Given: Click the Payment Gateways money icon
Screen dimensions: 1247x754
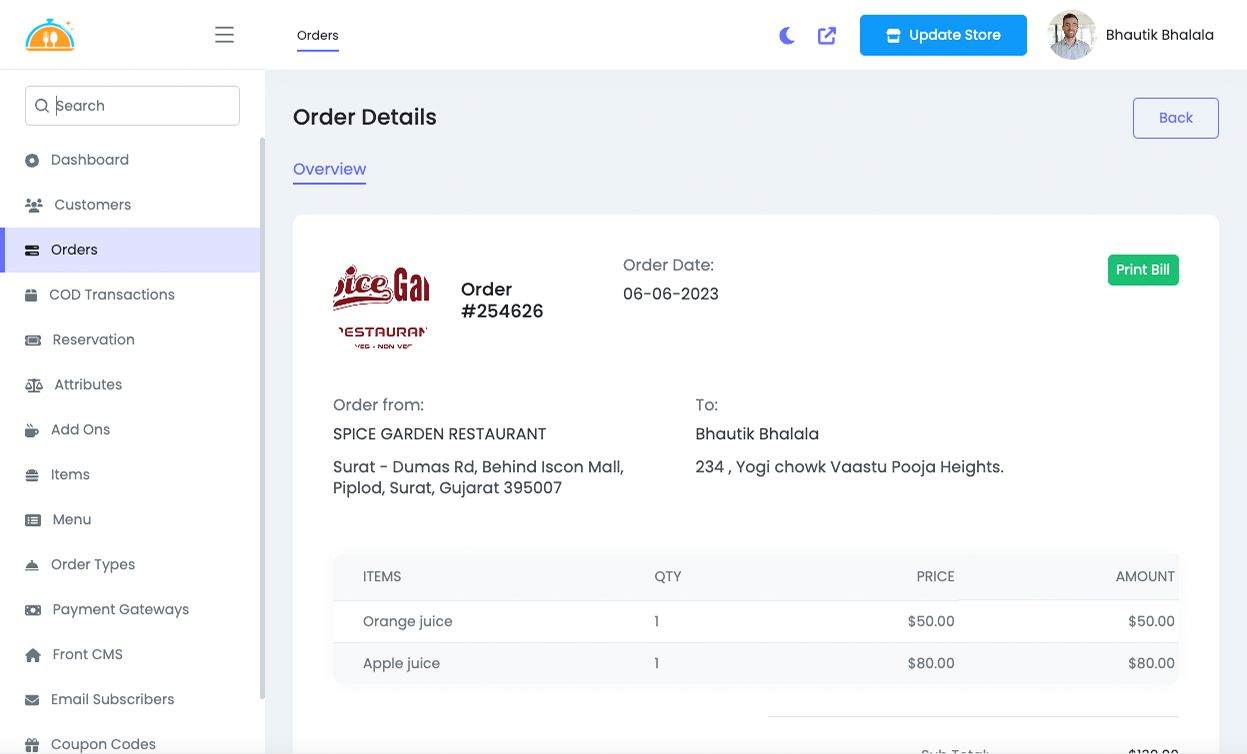Looking at the screenshot, I should click(x=33, y=610).
